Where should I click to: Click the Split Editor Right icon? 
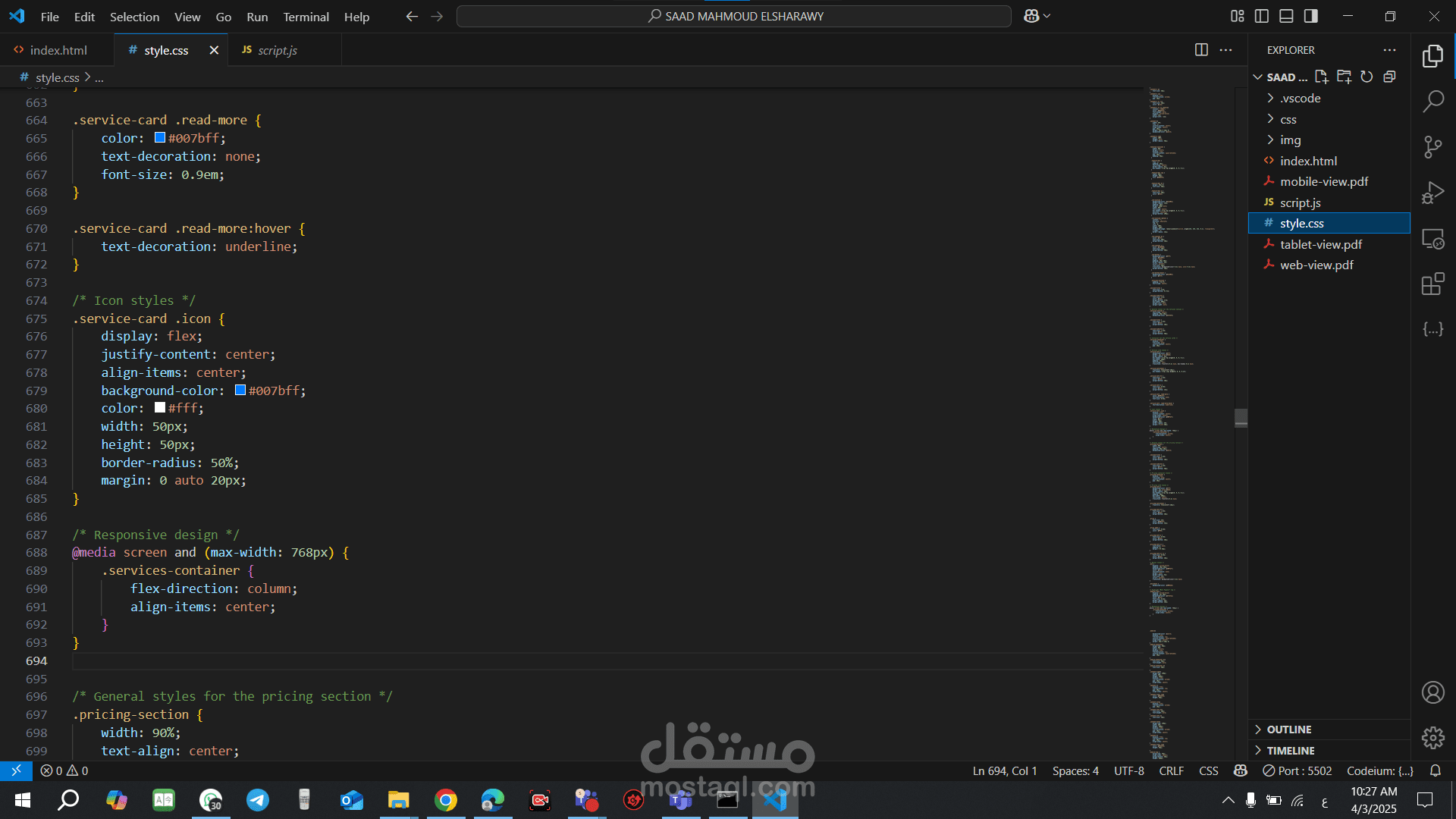tap(1201, 50)
